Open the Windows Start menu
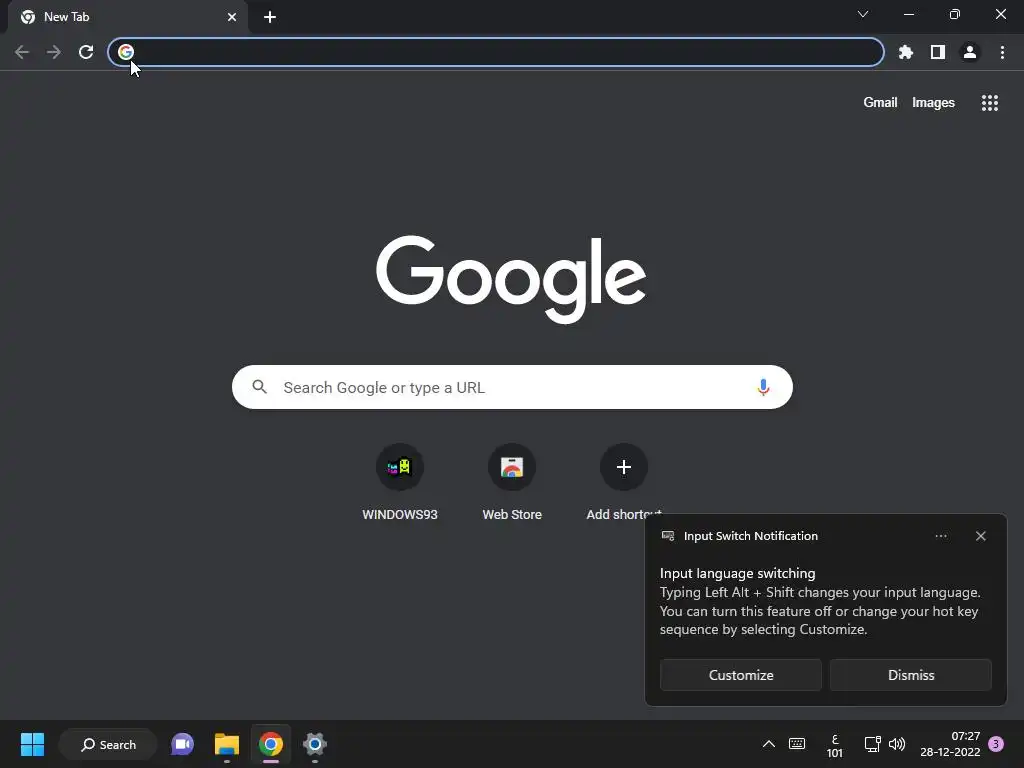This screenshot has width=1024, height=768. coord(33,744)
